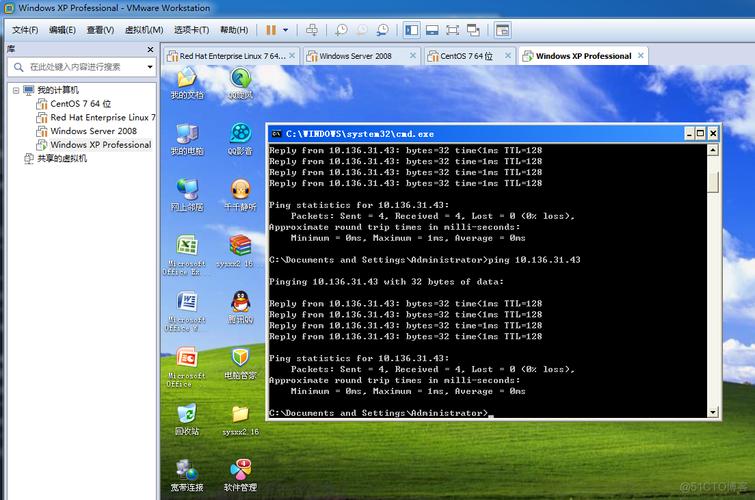Click the 软件管理 desktop icon
The height and width of the screenshot is (500, 755).
pos(240,475)
